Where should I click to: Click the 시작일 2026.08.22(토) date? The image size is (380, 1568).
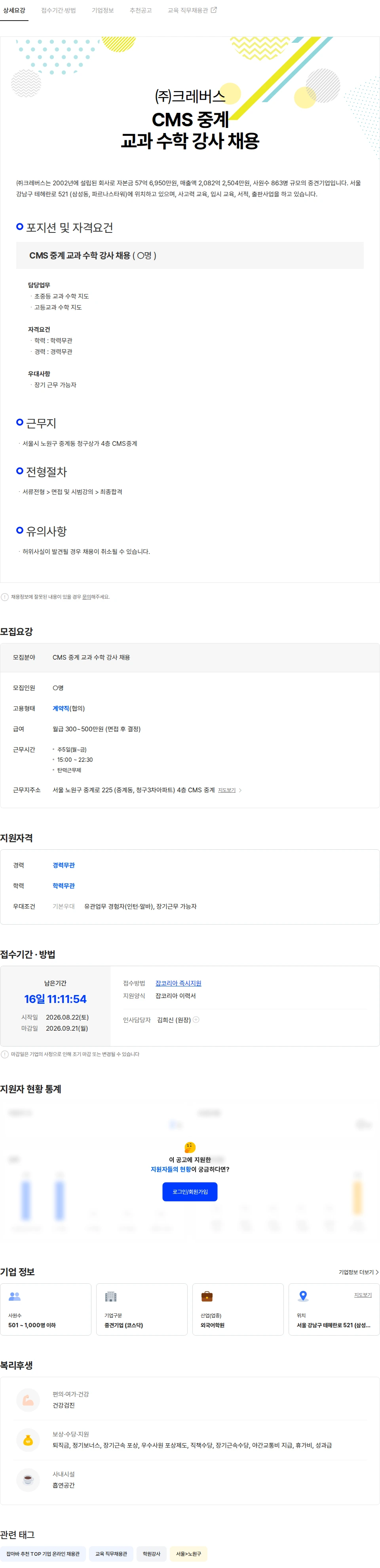[x=67, y=1017]
